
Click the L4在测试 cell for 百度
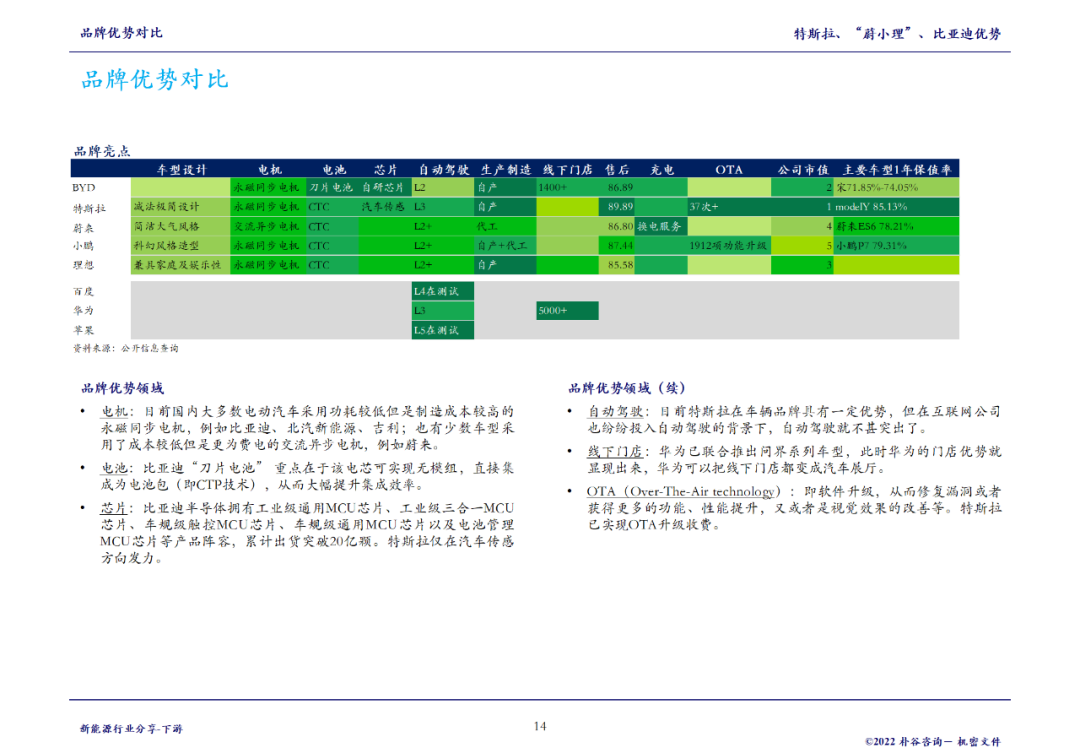pos(443,291)
